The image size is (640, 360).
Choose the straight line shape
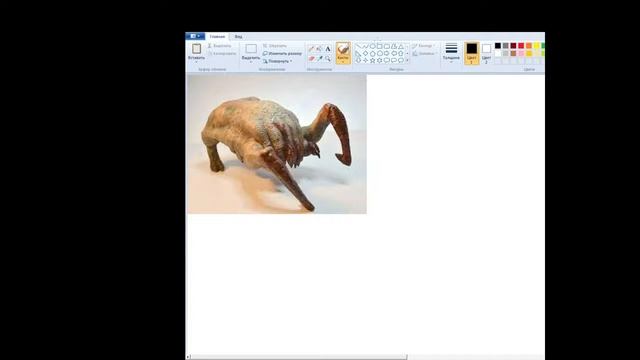click(x=358, y=46)
